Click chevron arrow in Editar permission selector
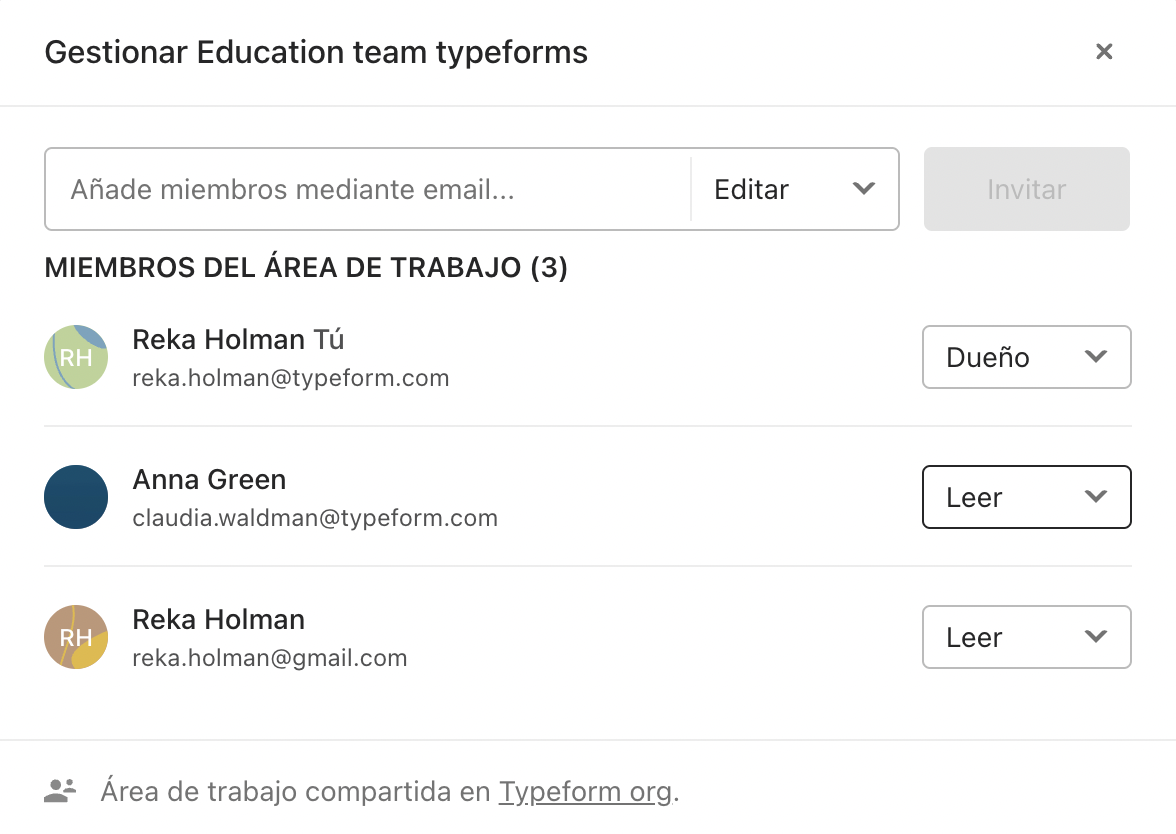Viewport: 1176px width, 834px height. pyautogui.click(x=864, y=188)
